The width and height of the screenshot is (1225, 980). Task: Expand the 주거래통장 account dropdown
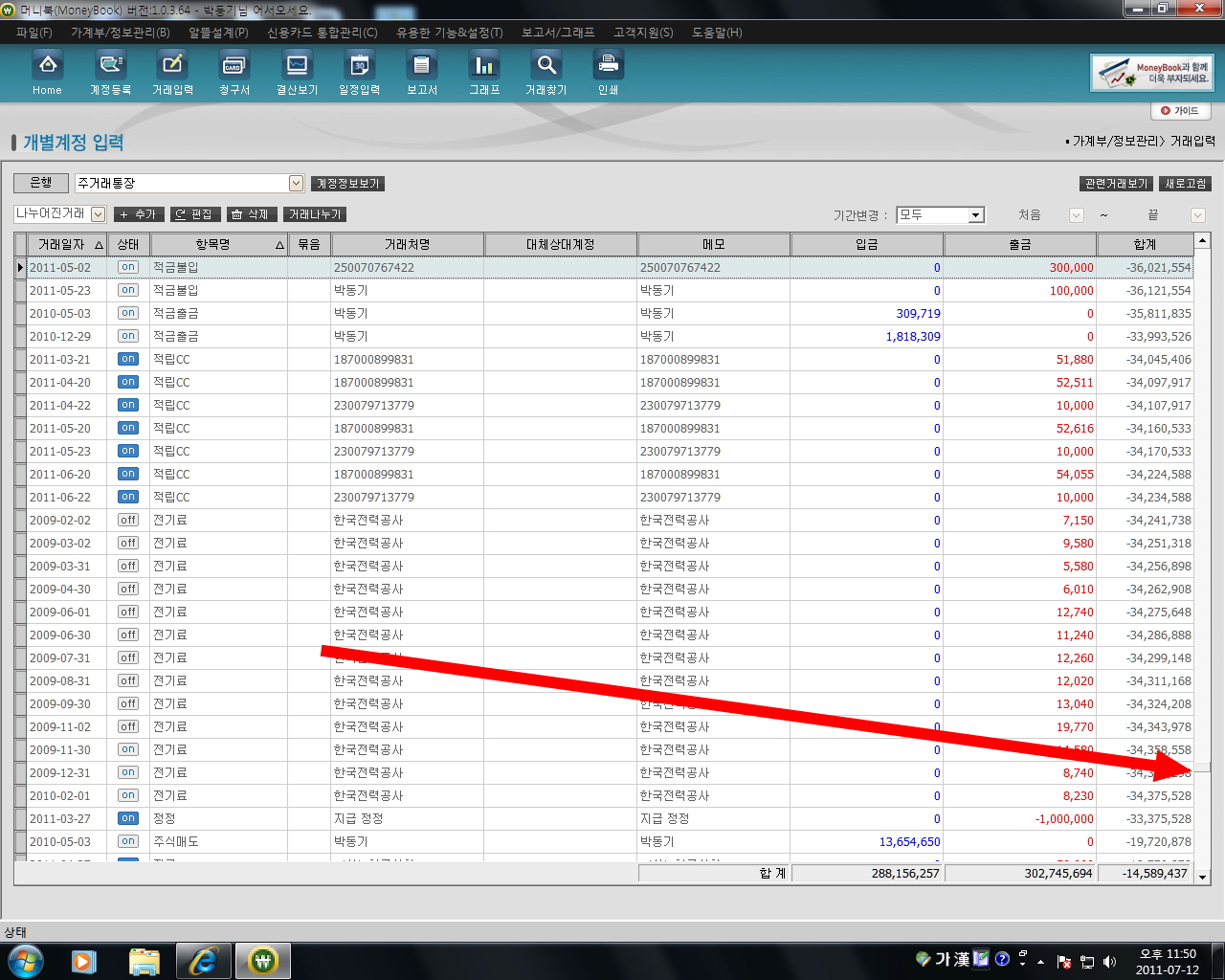click(296, 183)
